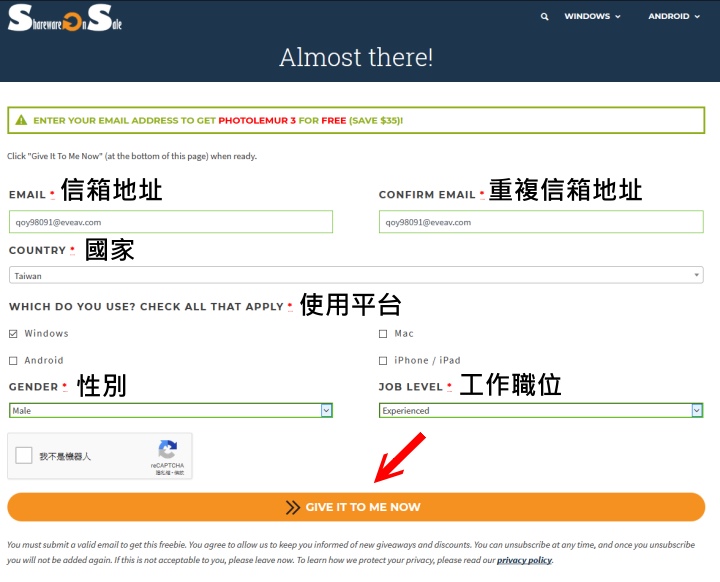Open the WINDOWS menu
Image resolution: width=720 pixels, height=582 pixels.
click(592, 16)
